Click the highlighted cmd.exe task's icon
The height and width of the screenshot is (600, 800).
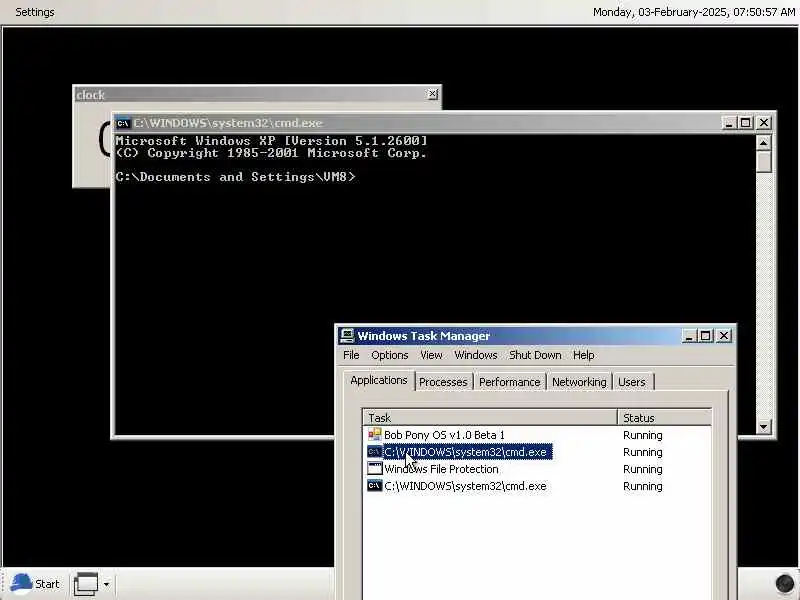374,452
